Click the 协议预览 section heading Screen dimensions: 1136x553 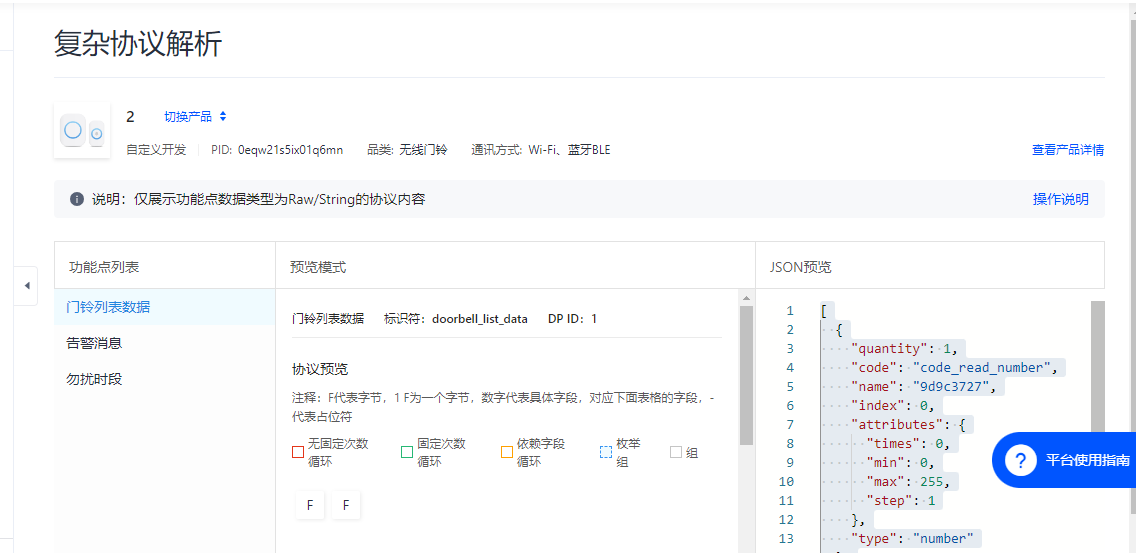320,370
